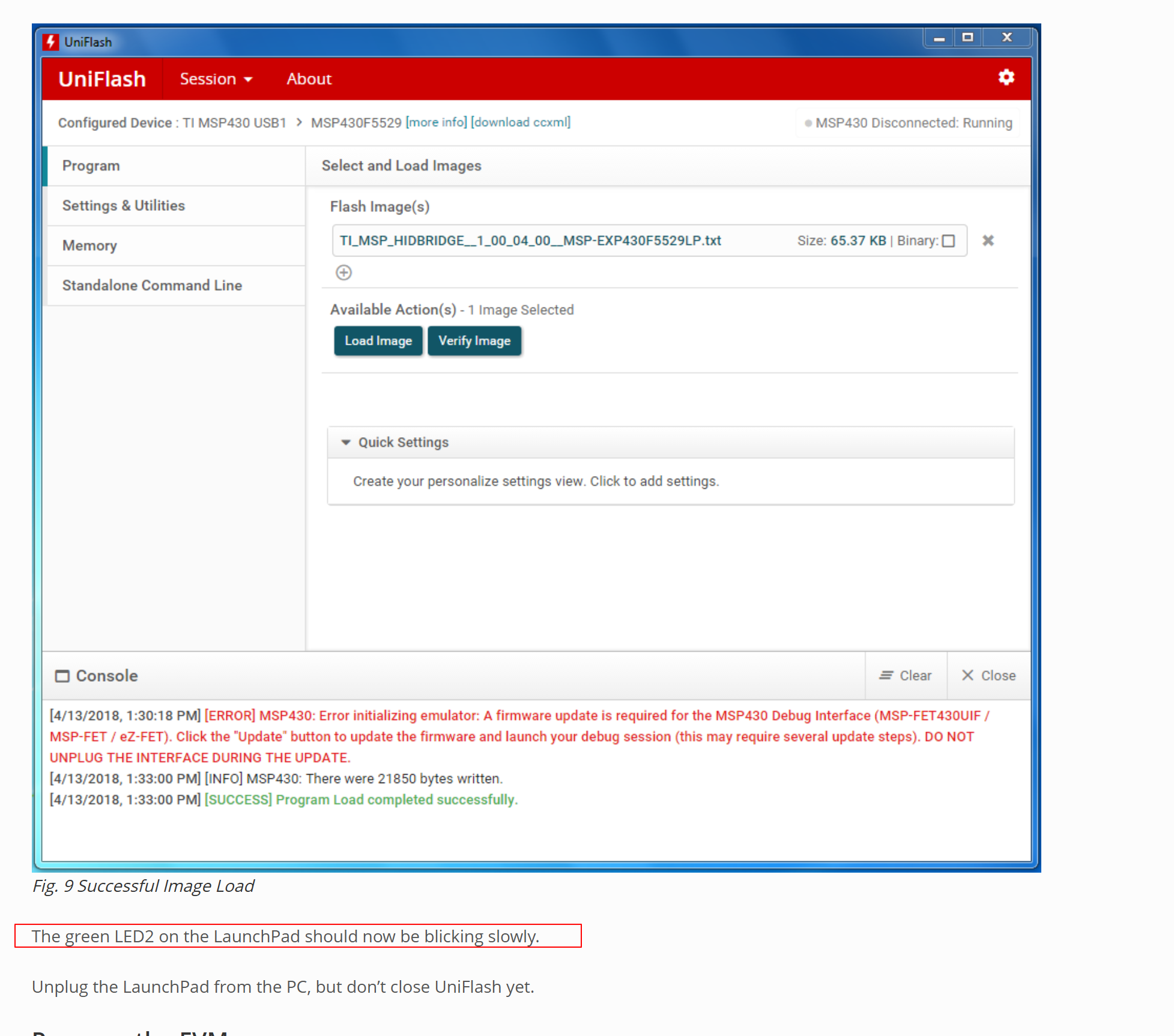
Task: Click the 'Configured Device : TI MSP430 USB1' text
Action: (x=172, y=123)
